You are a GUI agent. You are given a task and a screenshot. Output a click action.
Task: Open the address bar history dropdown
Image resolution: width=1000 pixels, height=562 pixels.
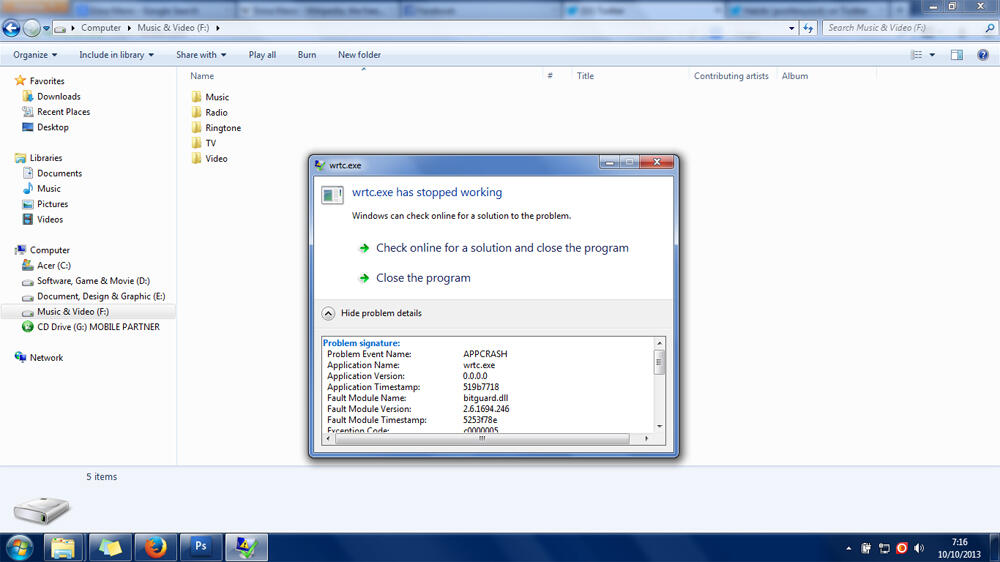[791, 28]
